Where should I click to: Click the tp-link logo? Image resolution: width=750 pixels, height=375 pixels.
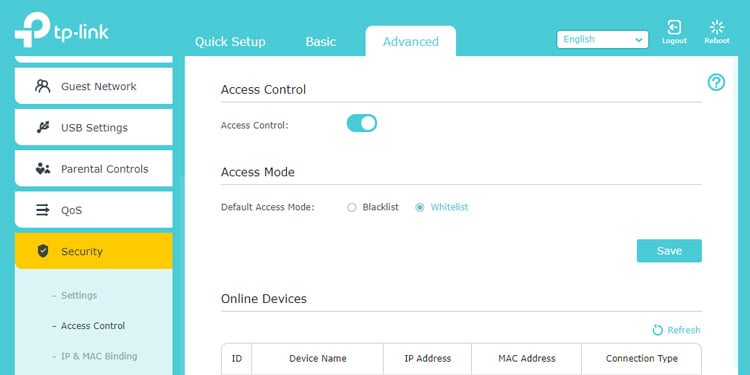tap(62, 30)
